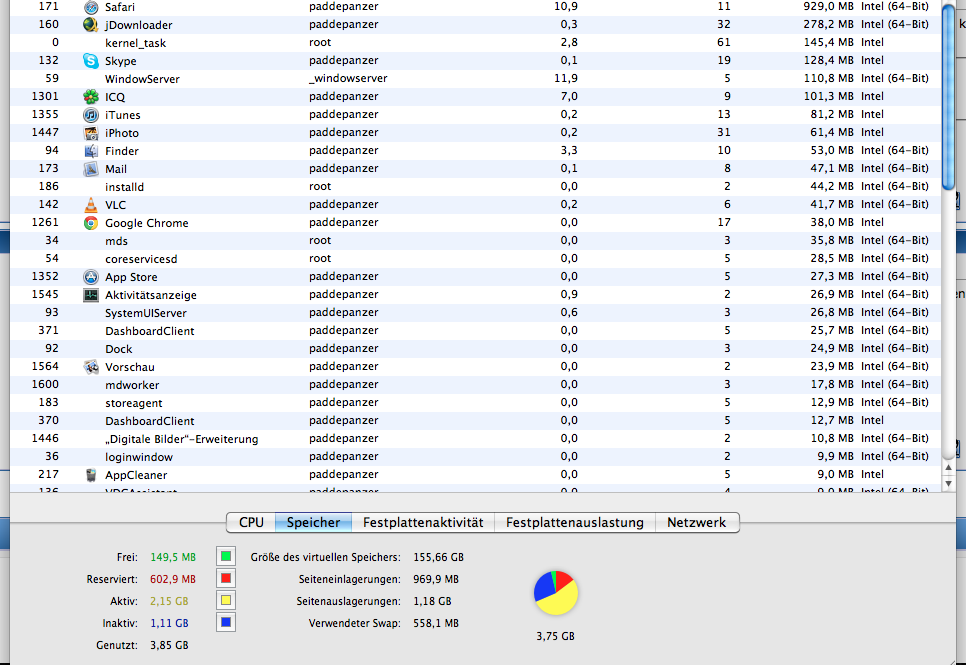The height and width of the screenshot is (665, 966).
Task: Click the PID 1301 cell
Action: coord(45,96)
